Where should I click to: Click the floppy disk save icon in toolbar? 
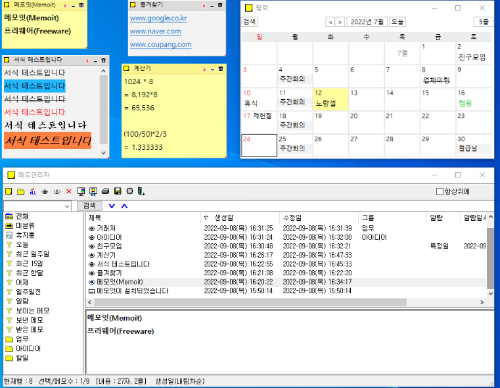coord(117,191)
